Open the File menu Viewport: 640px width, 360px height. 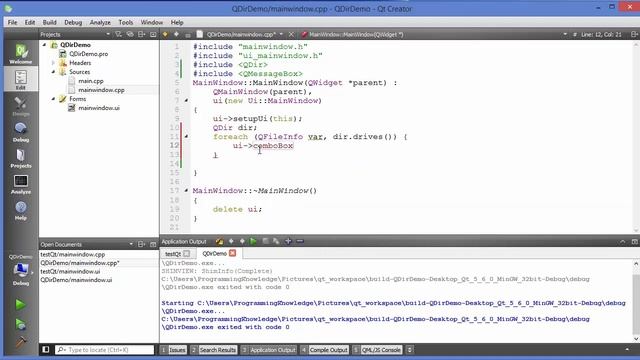(12, 22)
